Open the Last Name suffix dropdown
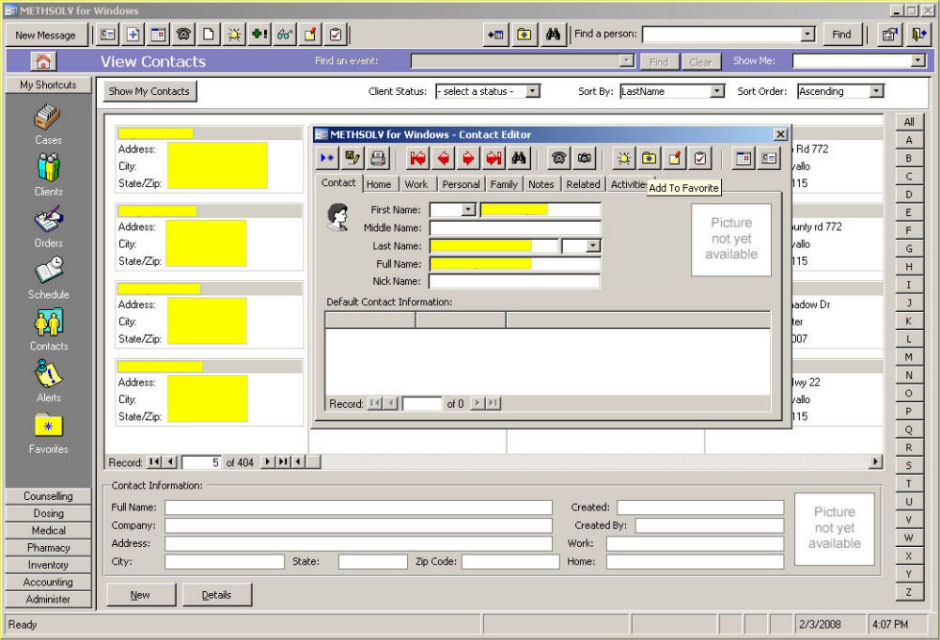The image size is (940, 640). [592, 246]
